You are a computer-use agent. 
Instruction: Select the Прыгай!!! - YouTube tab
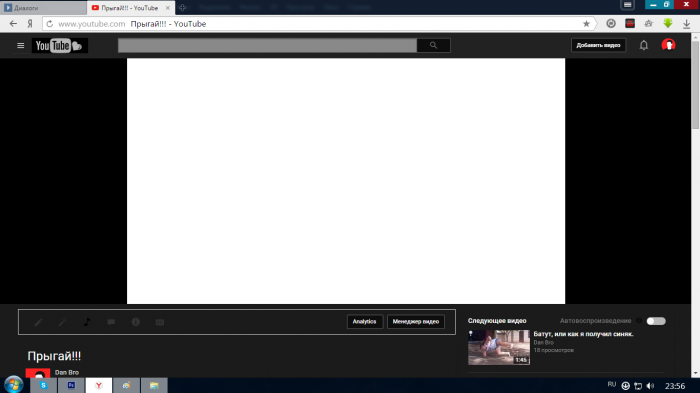coord(130,8)
